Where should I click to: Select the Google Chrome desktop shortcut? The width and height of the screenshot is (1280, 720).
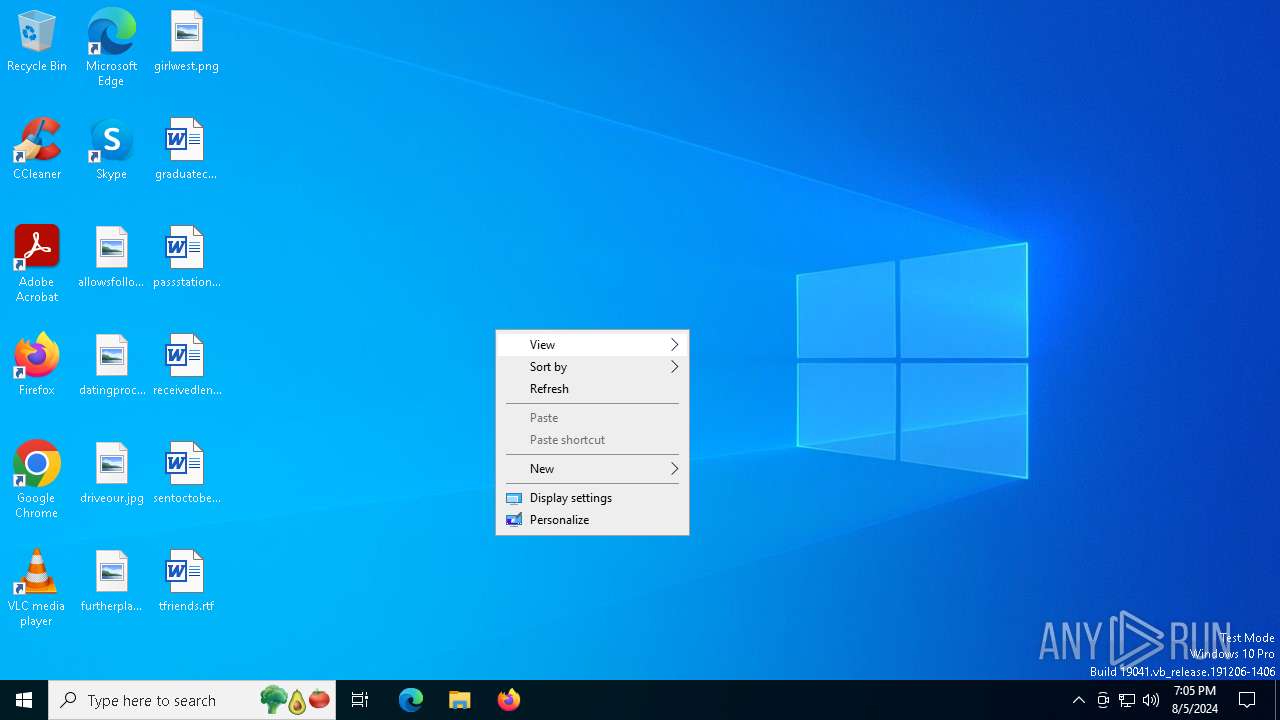point(37,480)
